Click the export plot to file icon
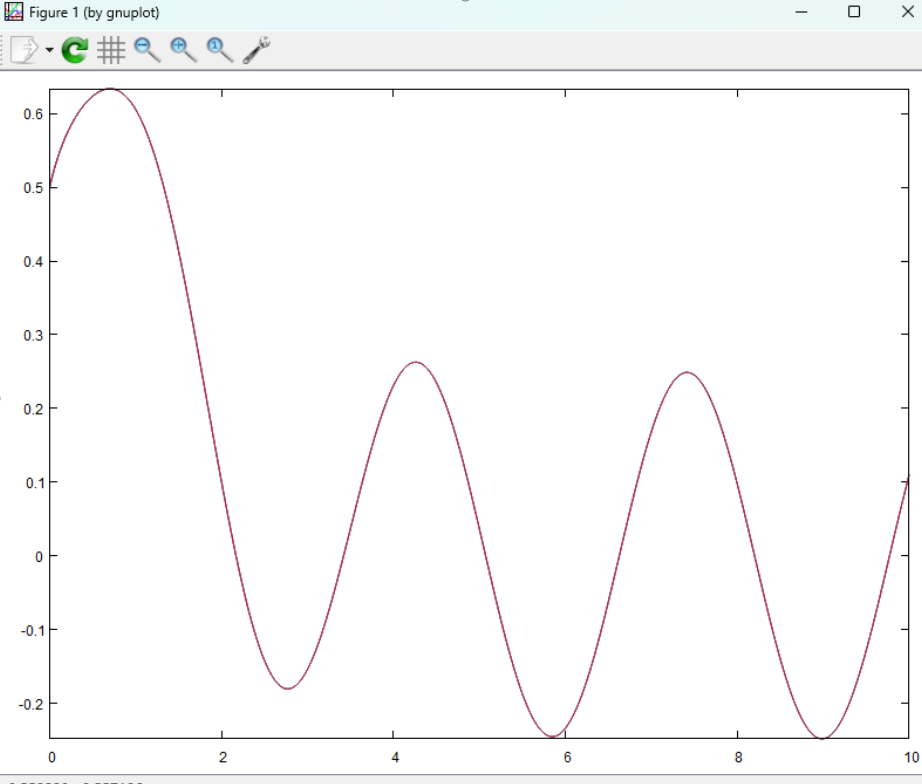This screenshot has width=922, height=784. [24, 49]
